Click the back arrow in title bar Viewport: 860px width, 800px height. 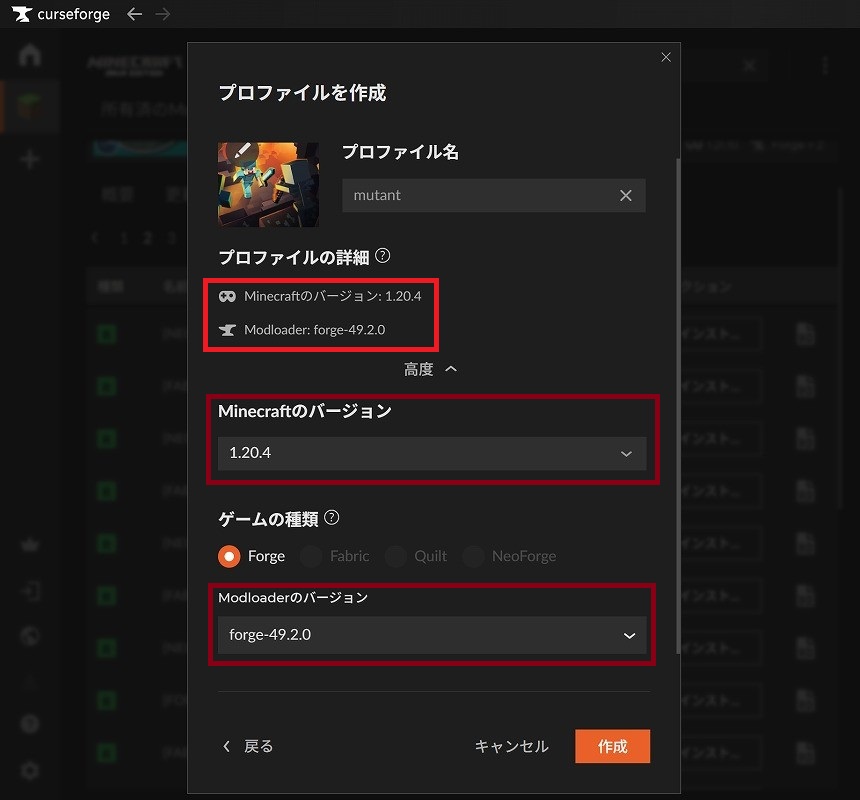135,14
